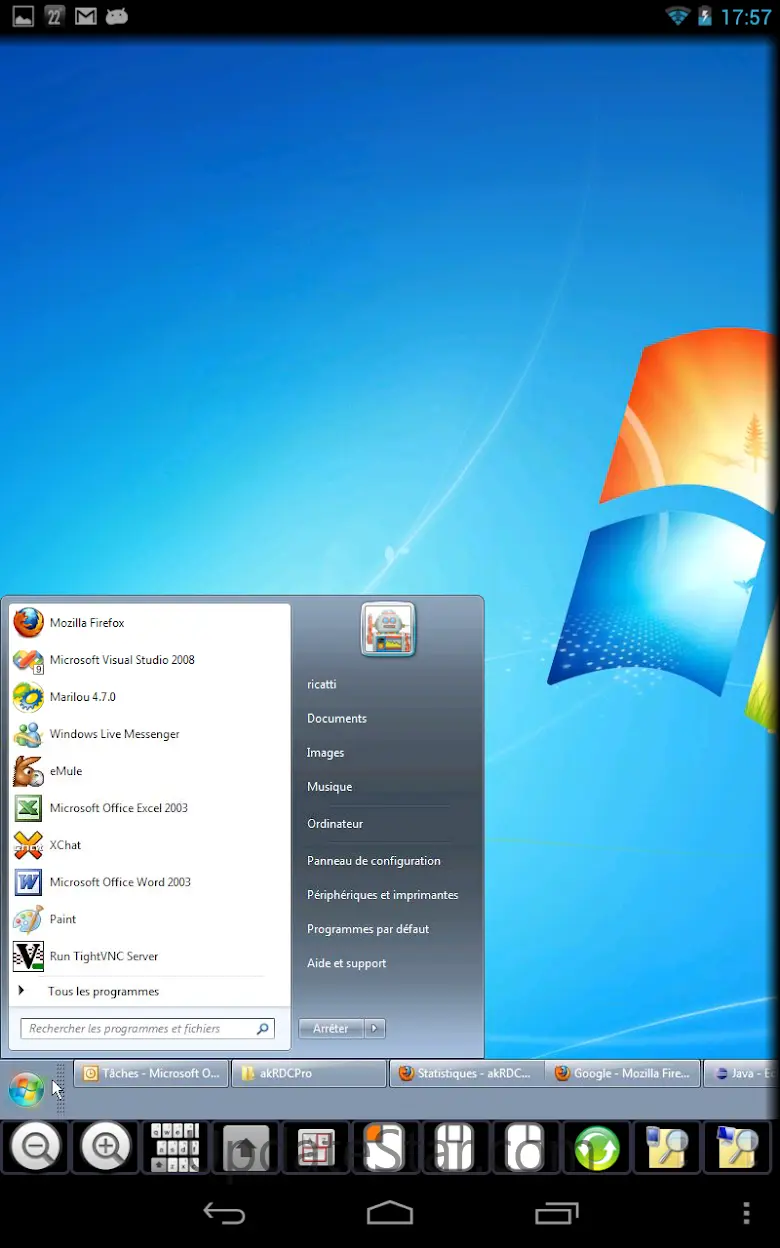Open Panneau de configuration
780x1248 pixels.
[x=373, y=861]
